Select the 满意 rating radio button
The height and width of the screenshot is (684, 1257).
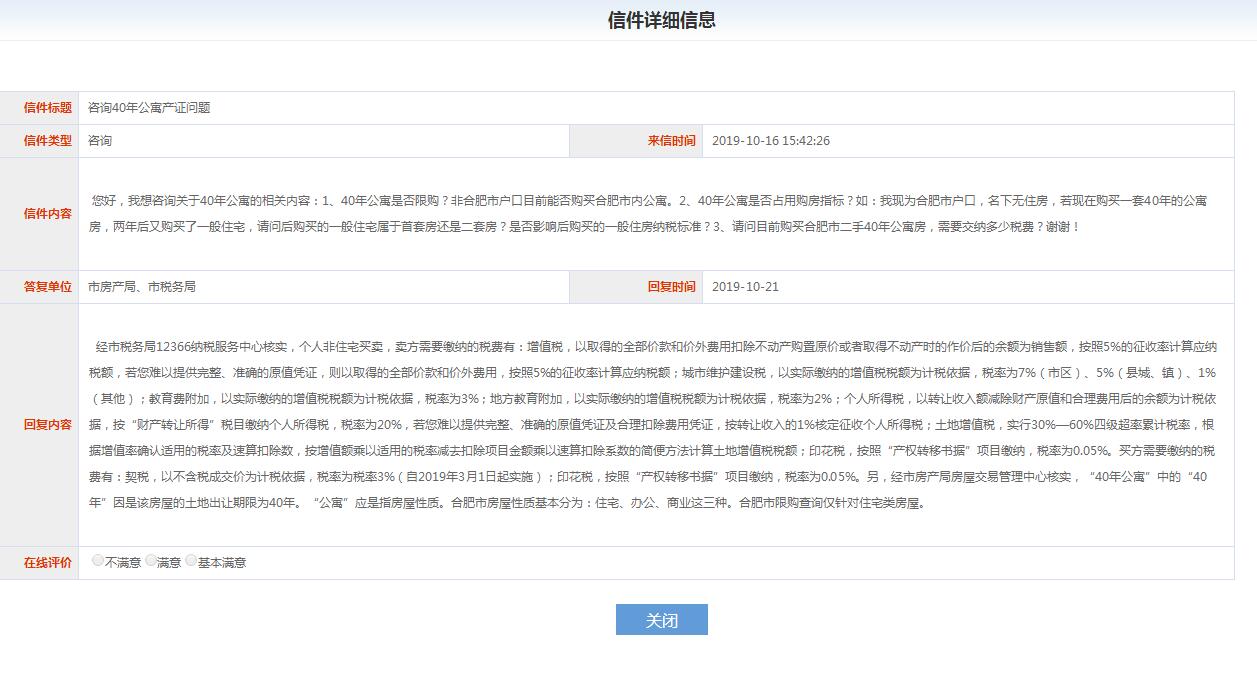pos(151,561)
